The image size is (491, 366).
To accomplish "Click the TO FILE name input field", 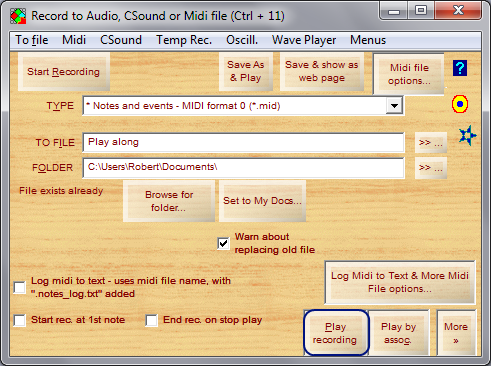I will tap(243, 142).
